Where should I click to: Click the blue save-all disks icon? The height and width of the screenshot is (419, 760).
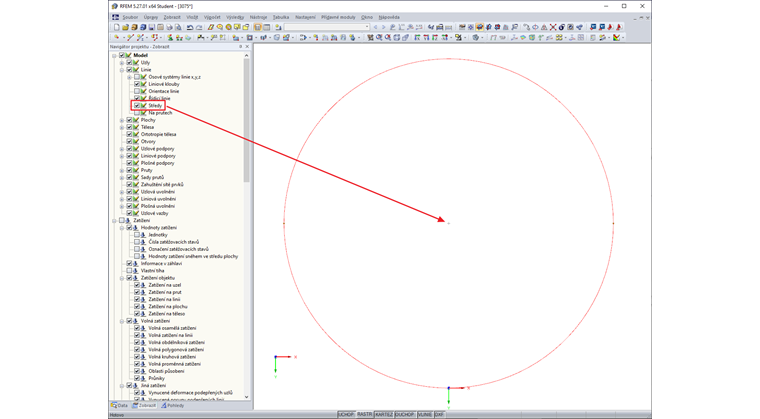pos(143,27)
